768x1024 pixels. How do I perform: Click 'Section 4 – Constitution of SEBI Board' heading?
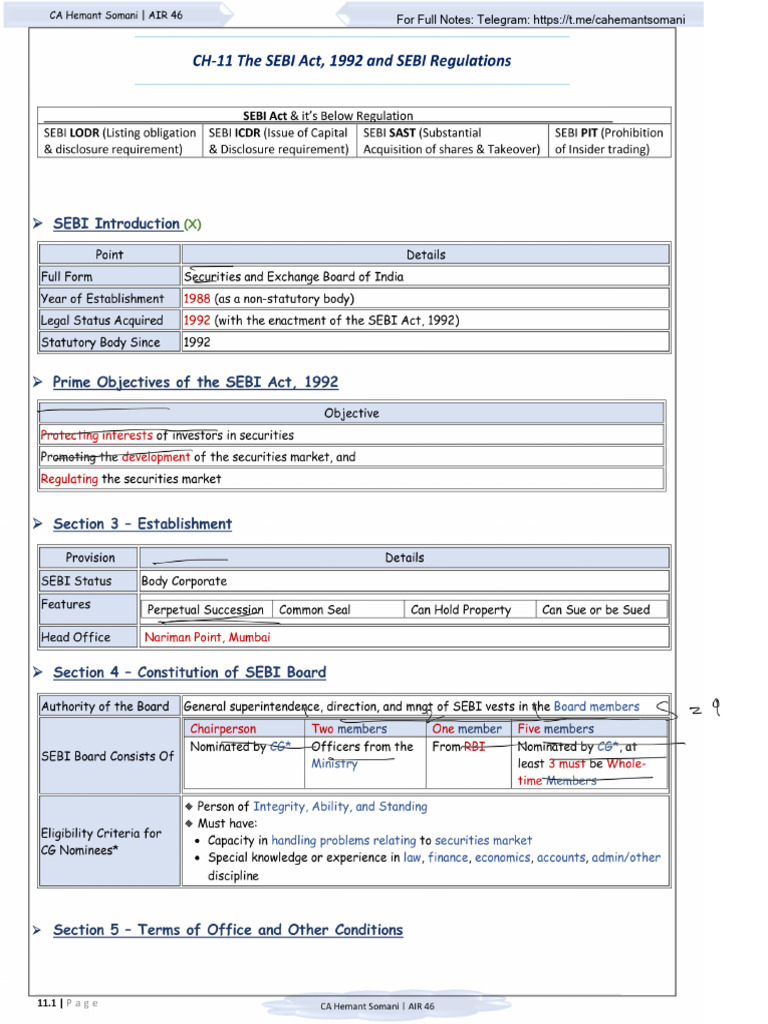pos(189,672)
